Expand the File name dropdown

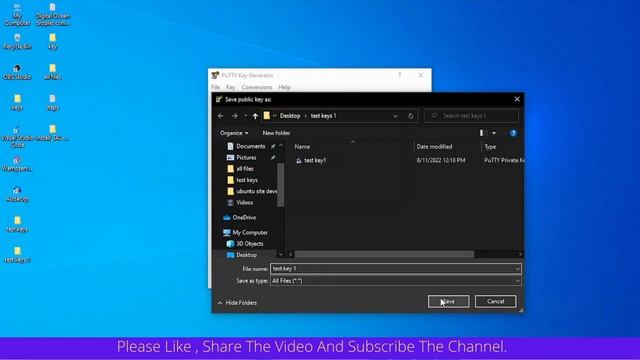(517, 269)
